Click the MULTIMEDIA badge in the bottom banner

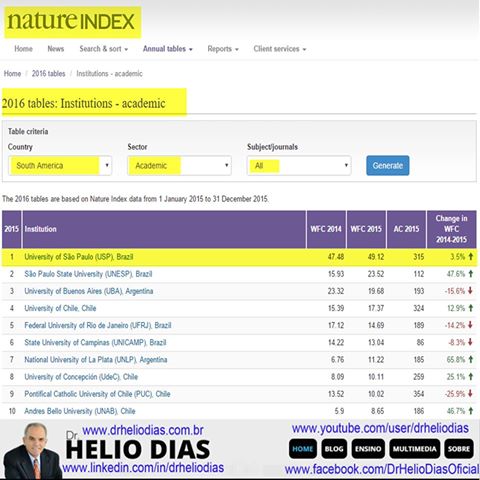(x=414, y=449)
